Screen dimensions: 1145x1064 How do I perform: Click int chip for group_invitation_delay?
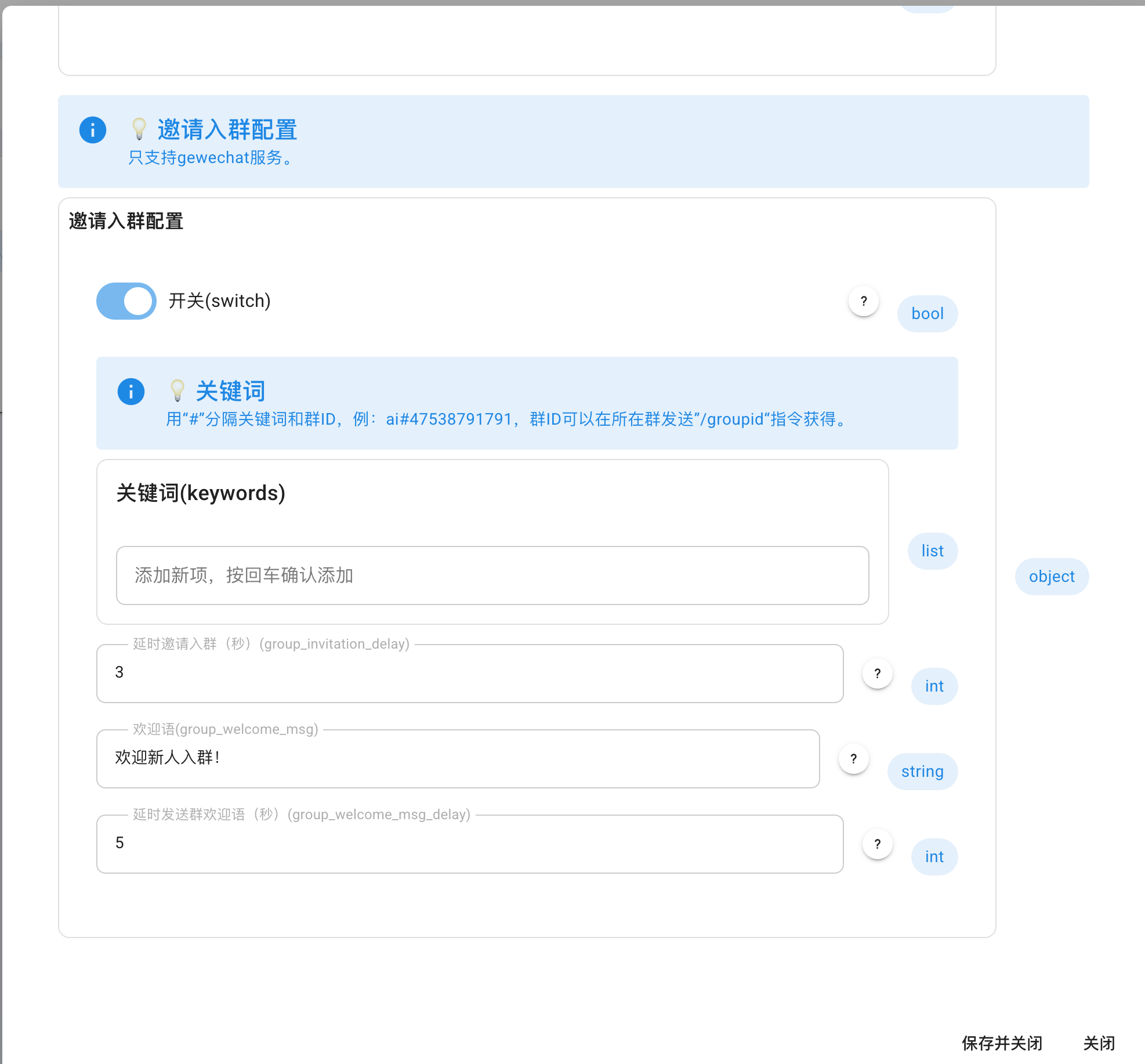[934, 686]
